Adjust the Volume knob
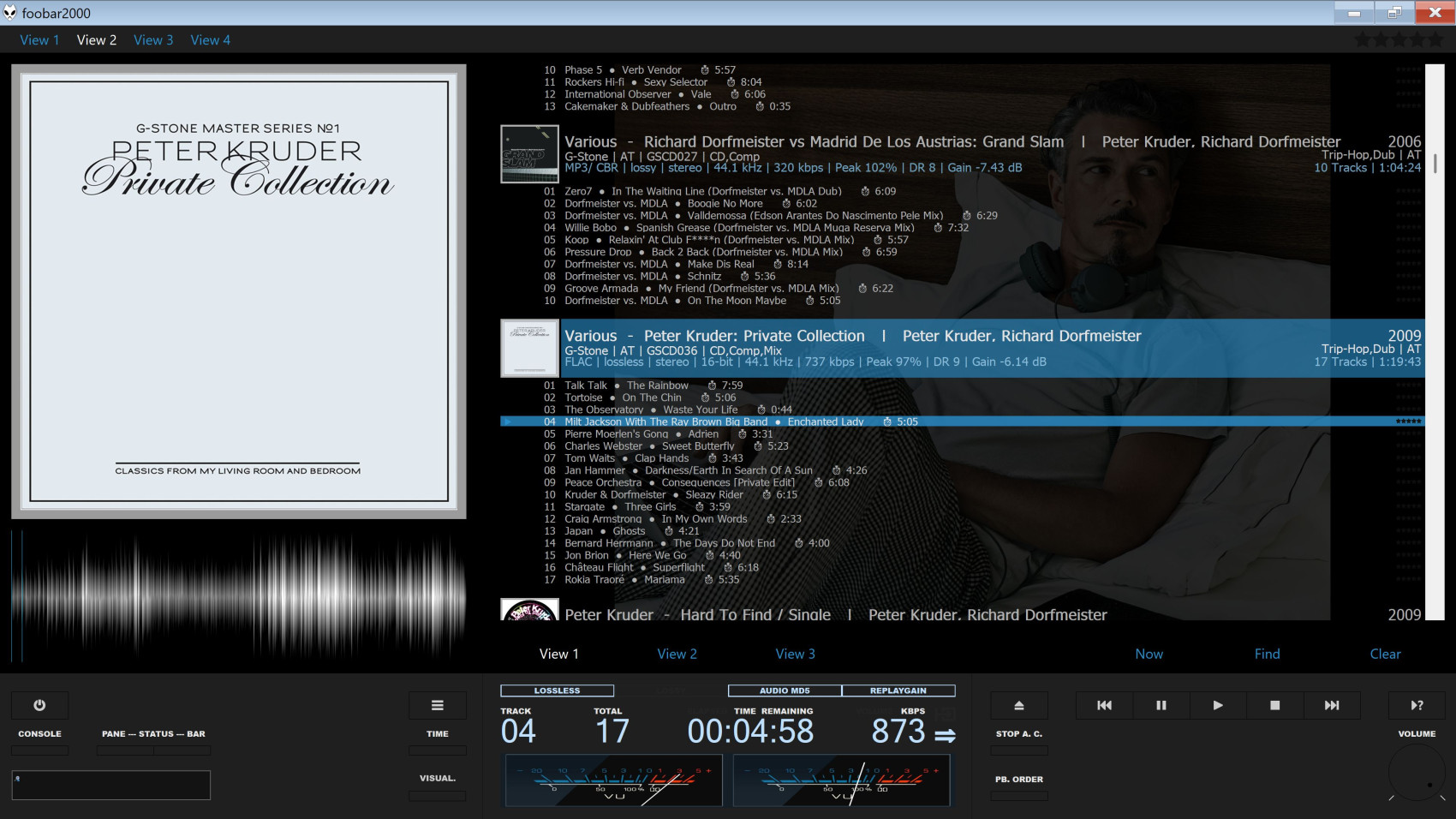The image size is (1456, 819). (x=1417, y=773)
